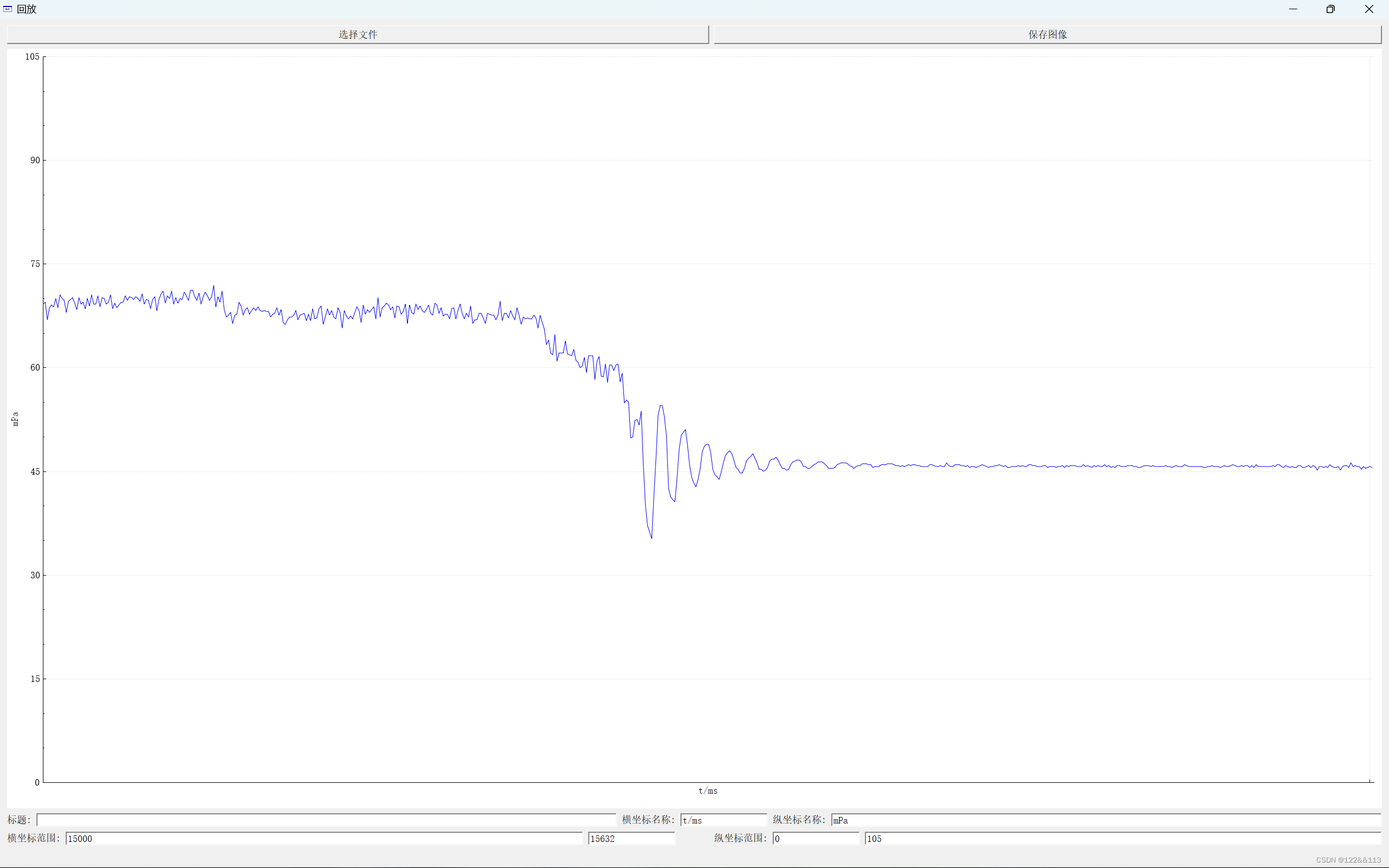Click the 标题: label
Viewport: 1389px width, 868px height.
(19, 820)
